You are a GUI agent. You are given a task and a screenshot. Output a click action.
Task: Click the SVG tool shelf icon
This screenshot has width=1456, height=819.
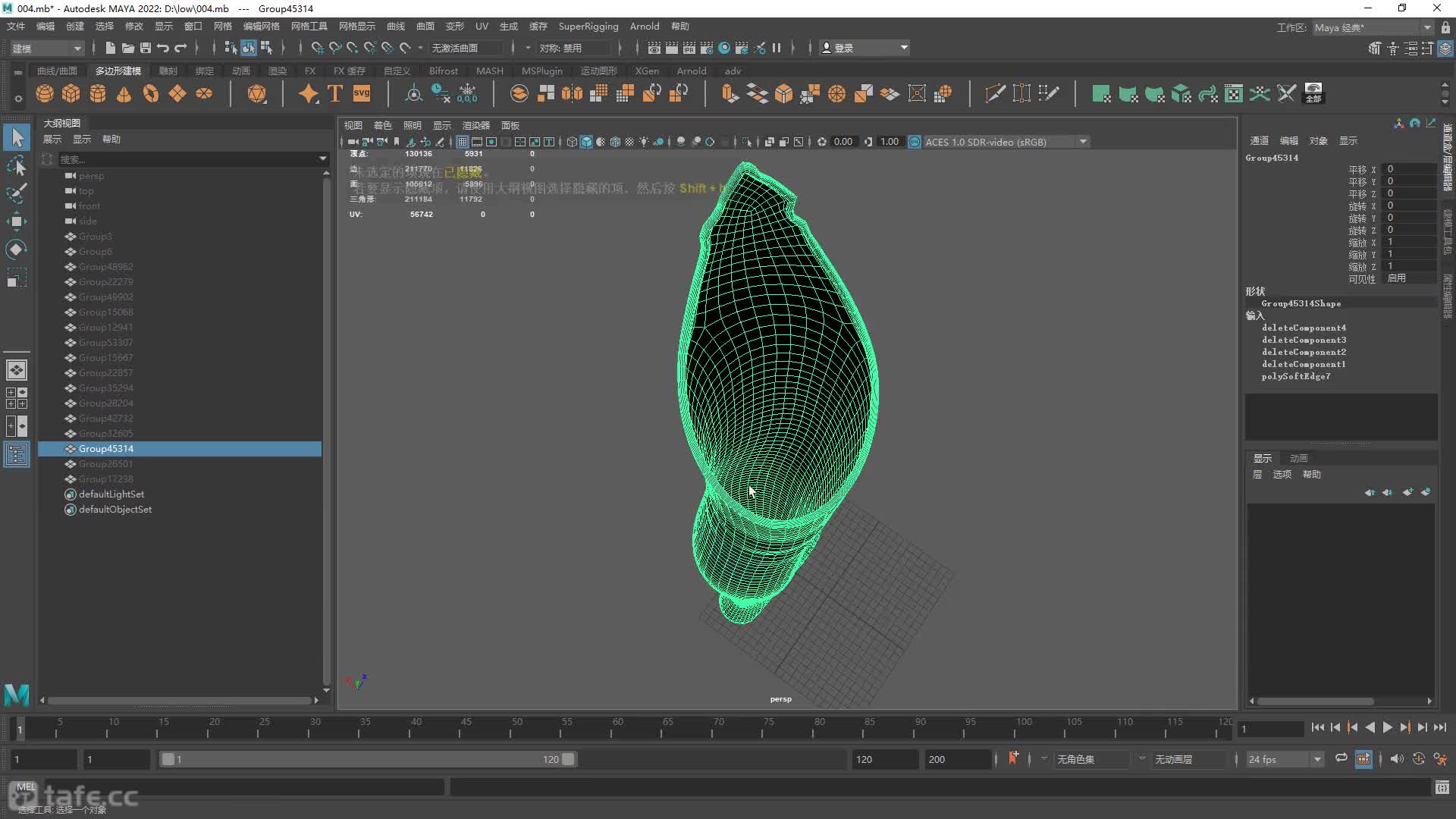pos(362,93)
